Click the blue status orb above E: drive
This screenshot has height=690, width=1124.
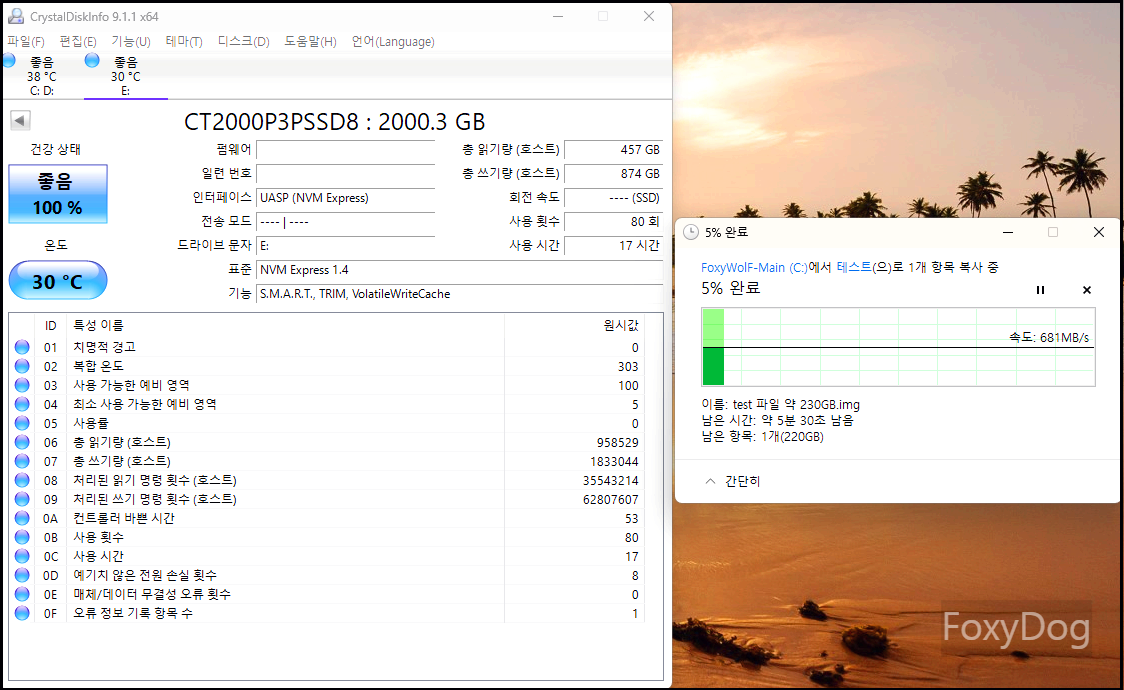(92, 61)
